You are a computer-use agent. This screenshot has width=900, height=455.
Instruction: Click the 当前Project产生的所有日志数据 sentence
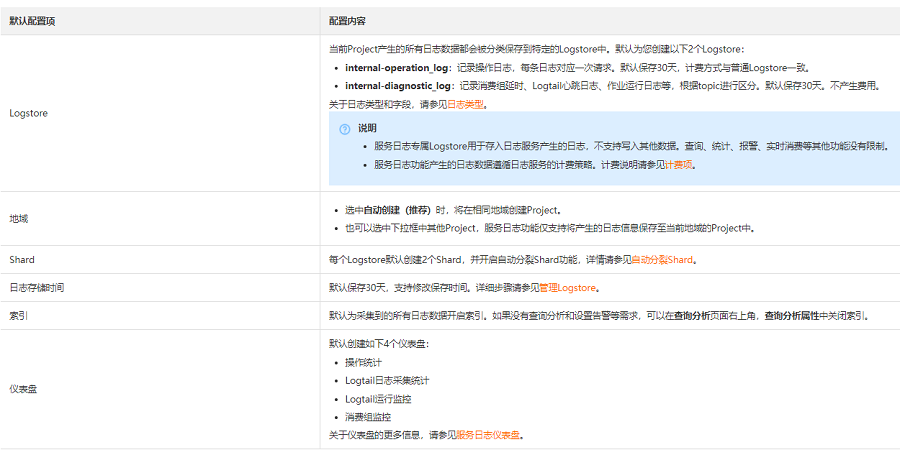pyautogui.click(x=536, y=49)
